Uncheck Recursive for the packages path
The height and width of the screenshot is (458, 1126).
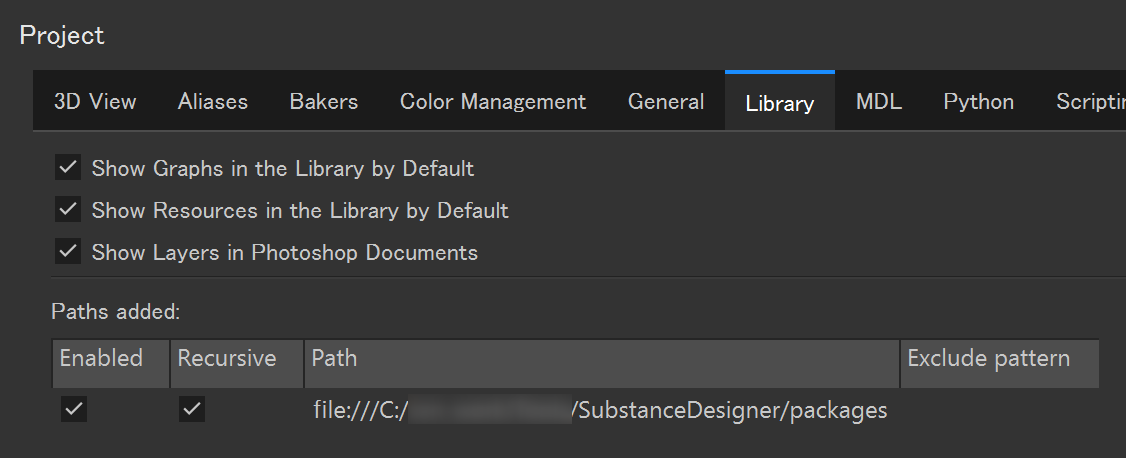click(x=192, y=409)
